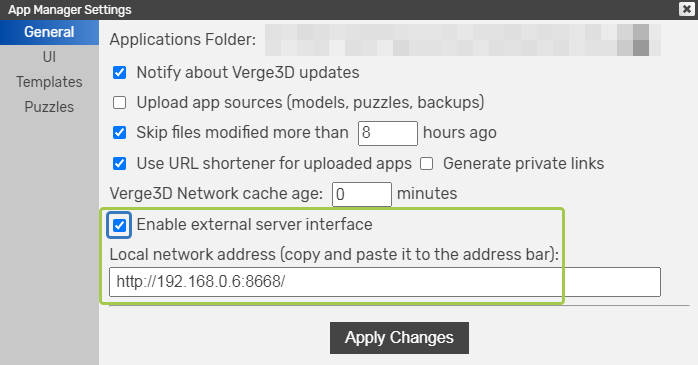Check the Generate private links box
Screen dimensions: 698x365
[x=426, y=164]
